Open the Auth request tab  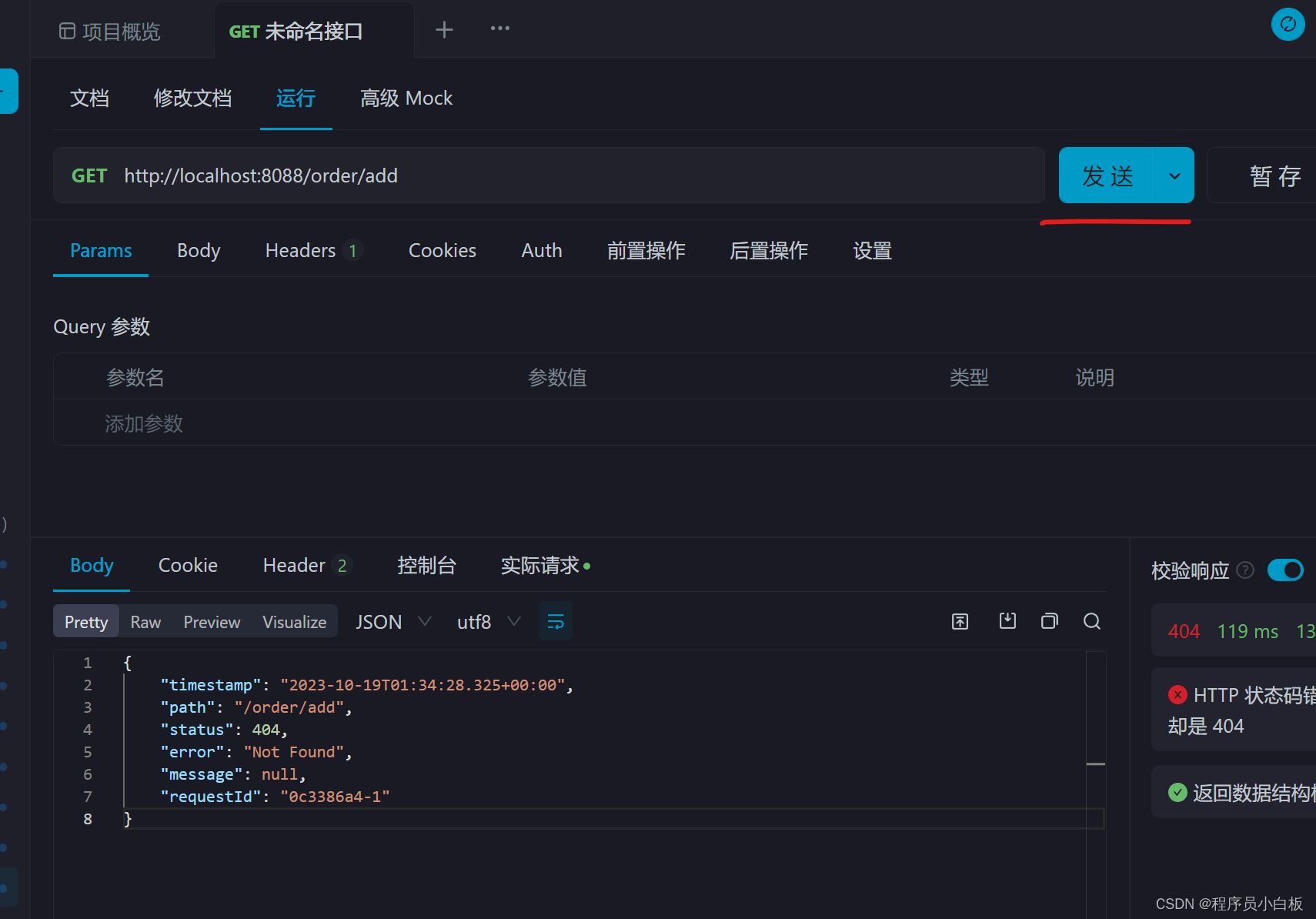tap(542, 250)
